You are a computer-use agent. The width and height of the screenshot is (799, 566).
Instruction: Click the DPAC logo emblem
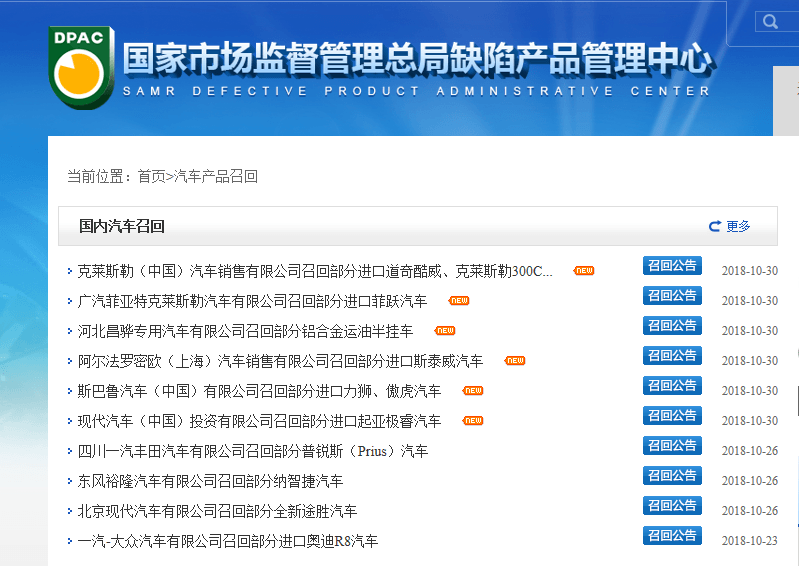click(81, 67)
